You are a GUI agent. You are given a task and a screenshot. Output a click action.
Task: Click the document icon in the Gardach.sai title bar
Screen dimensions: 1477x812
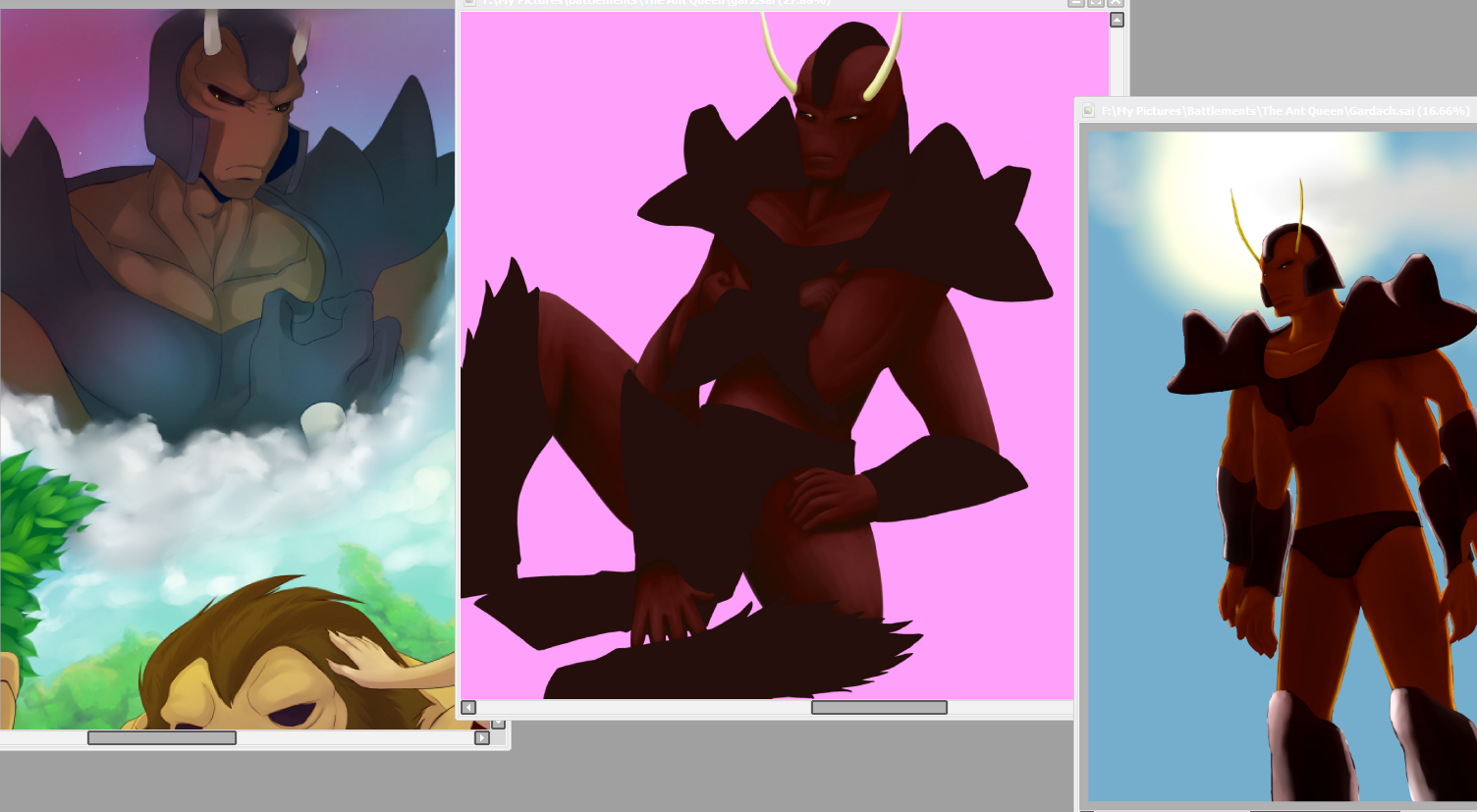click(1088, 111)
